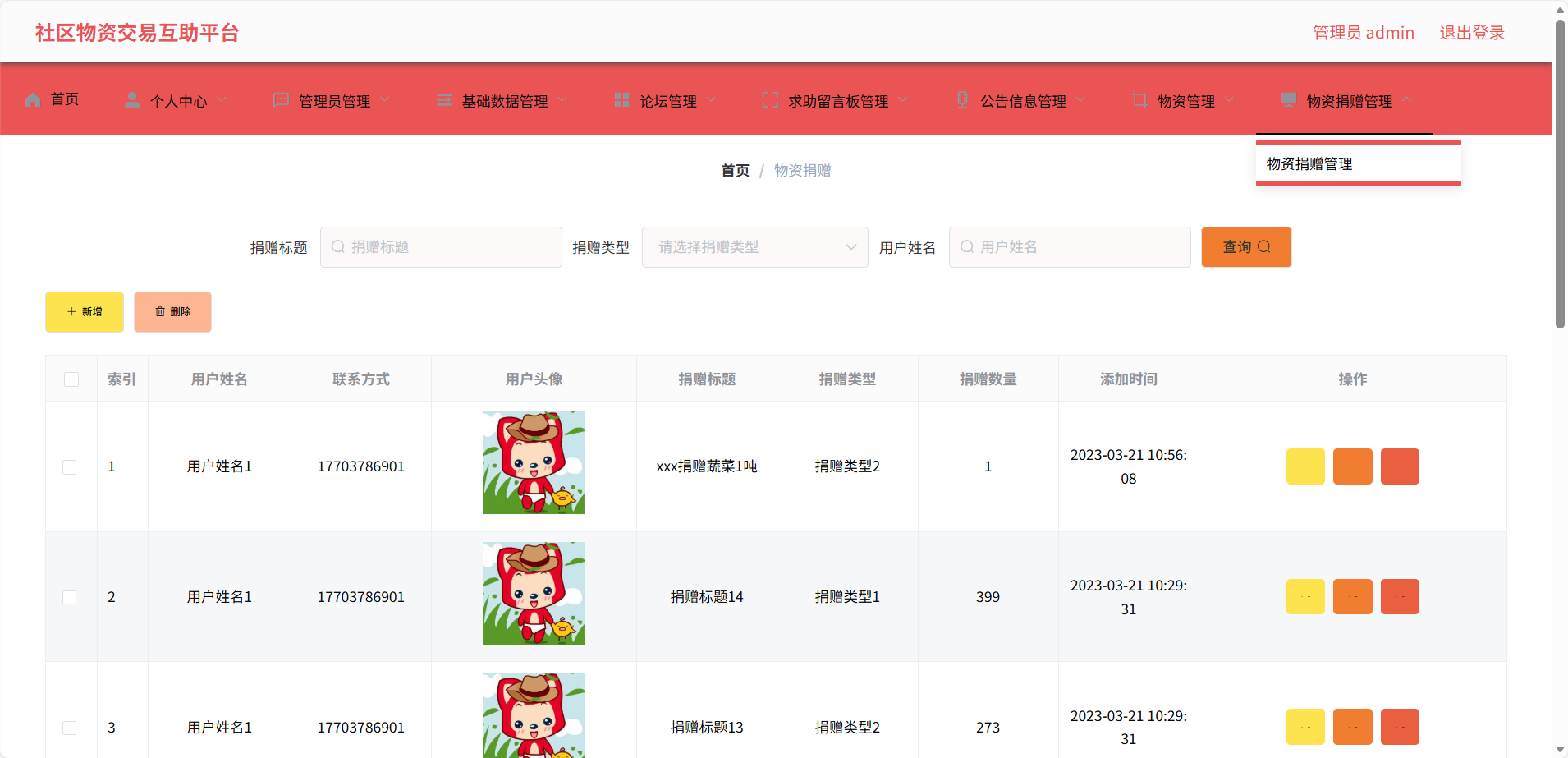Click the 捐赠数量 column header
The height and width of the screenshot is (758, 1568).
coord(988,379)
